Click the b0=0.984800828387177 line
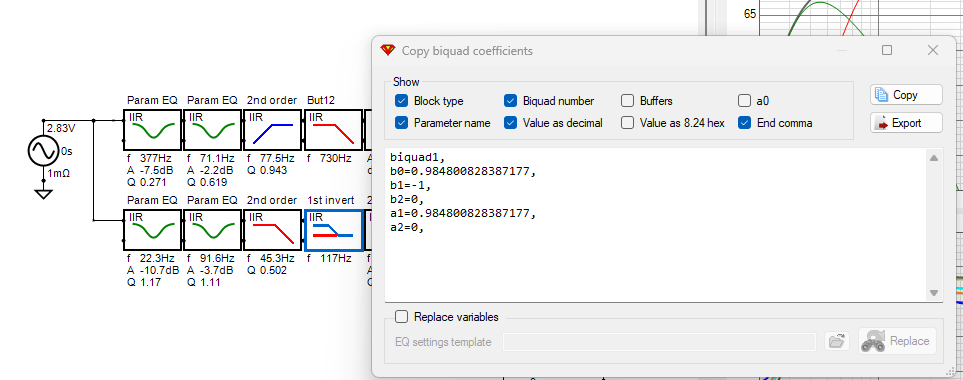This screenshot has width=963, height=380. (x=463, y=171)
